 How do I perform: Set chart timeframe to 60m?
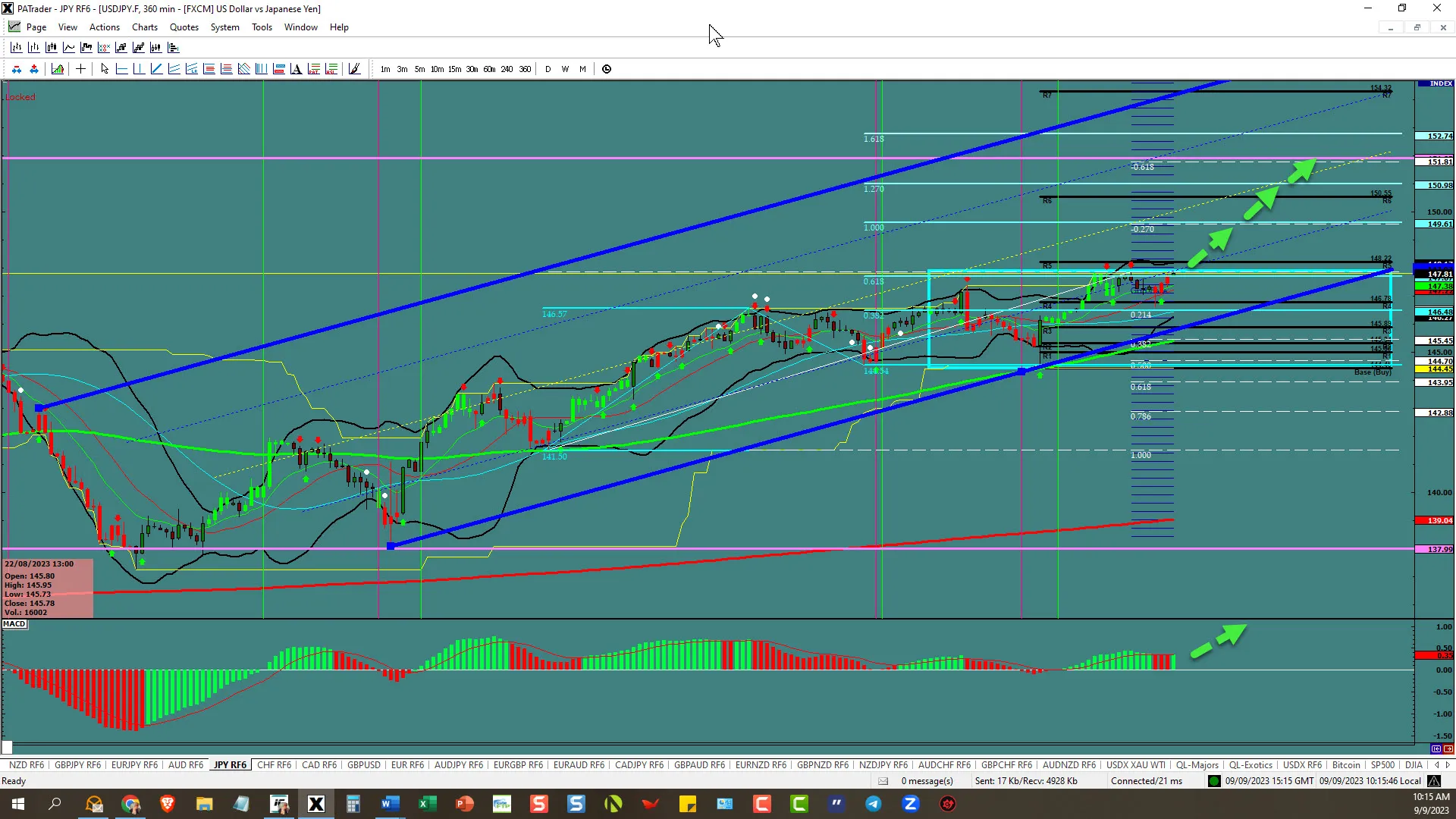[x=489, y=69]
